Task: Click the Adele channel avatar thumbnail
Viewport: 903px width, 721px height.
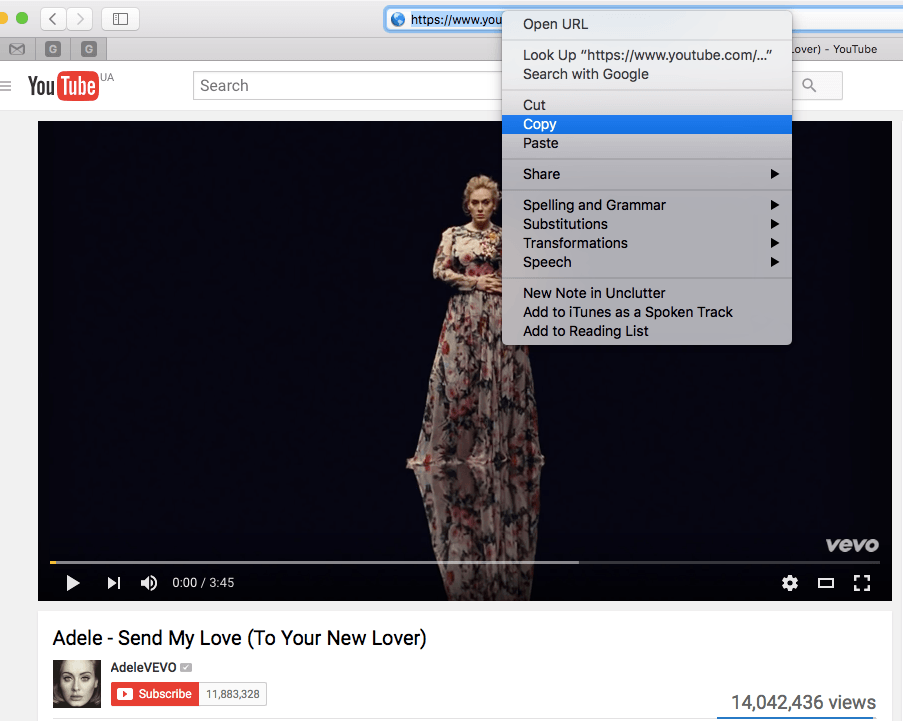Action: 77,684
